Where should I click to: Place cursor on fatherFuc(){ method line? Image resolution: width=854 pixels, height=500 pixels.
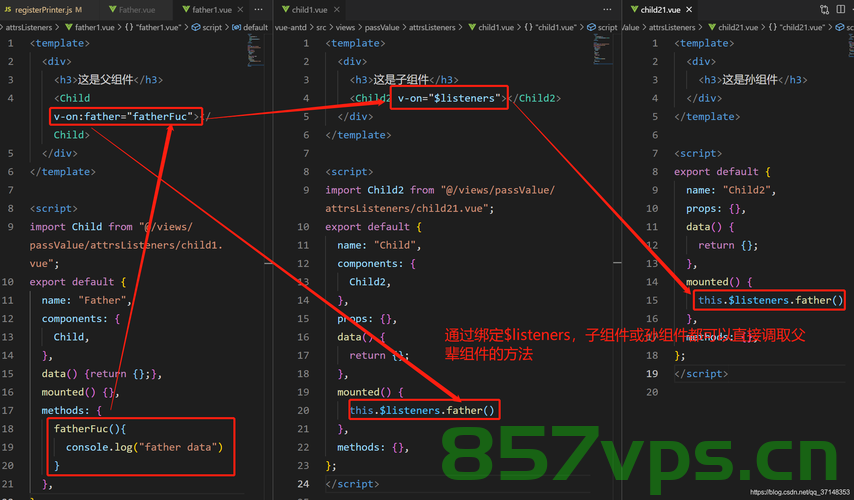coord(90,429)
